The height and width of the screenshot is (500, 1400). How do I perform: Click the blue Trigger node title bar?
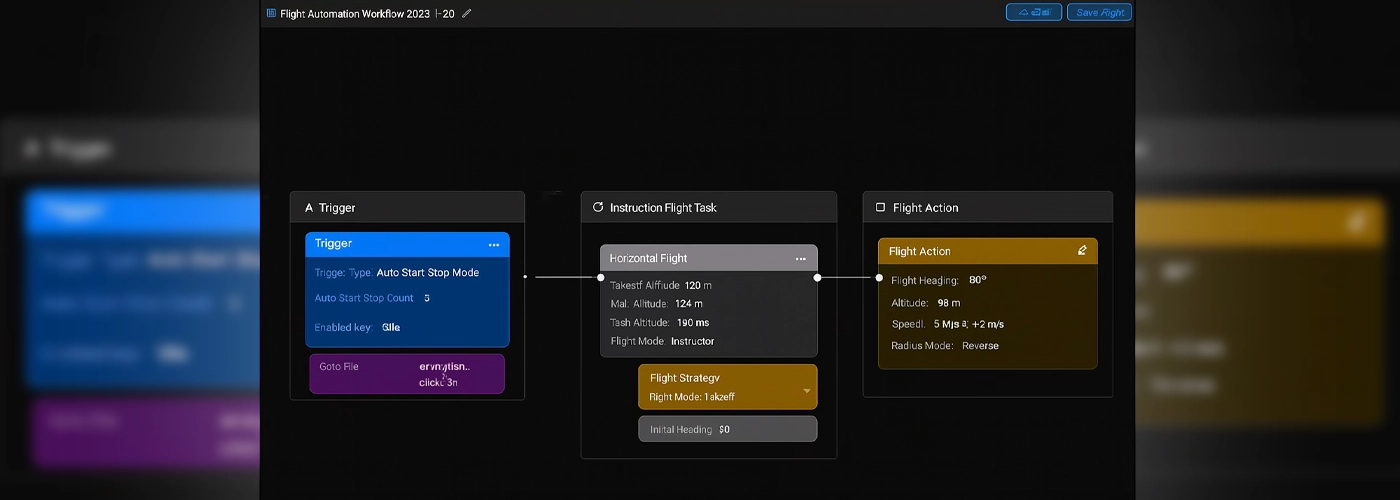click(x=407, y=244)
